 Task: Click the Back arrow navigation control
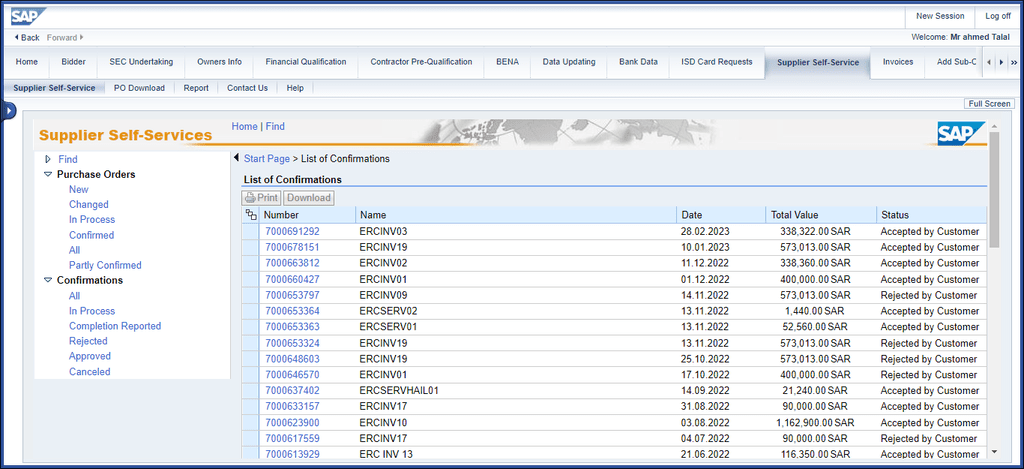point(26,38)
